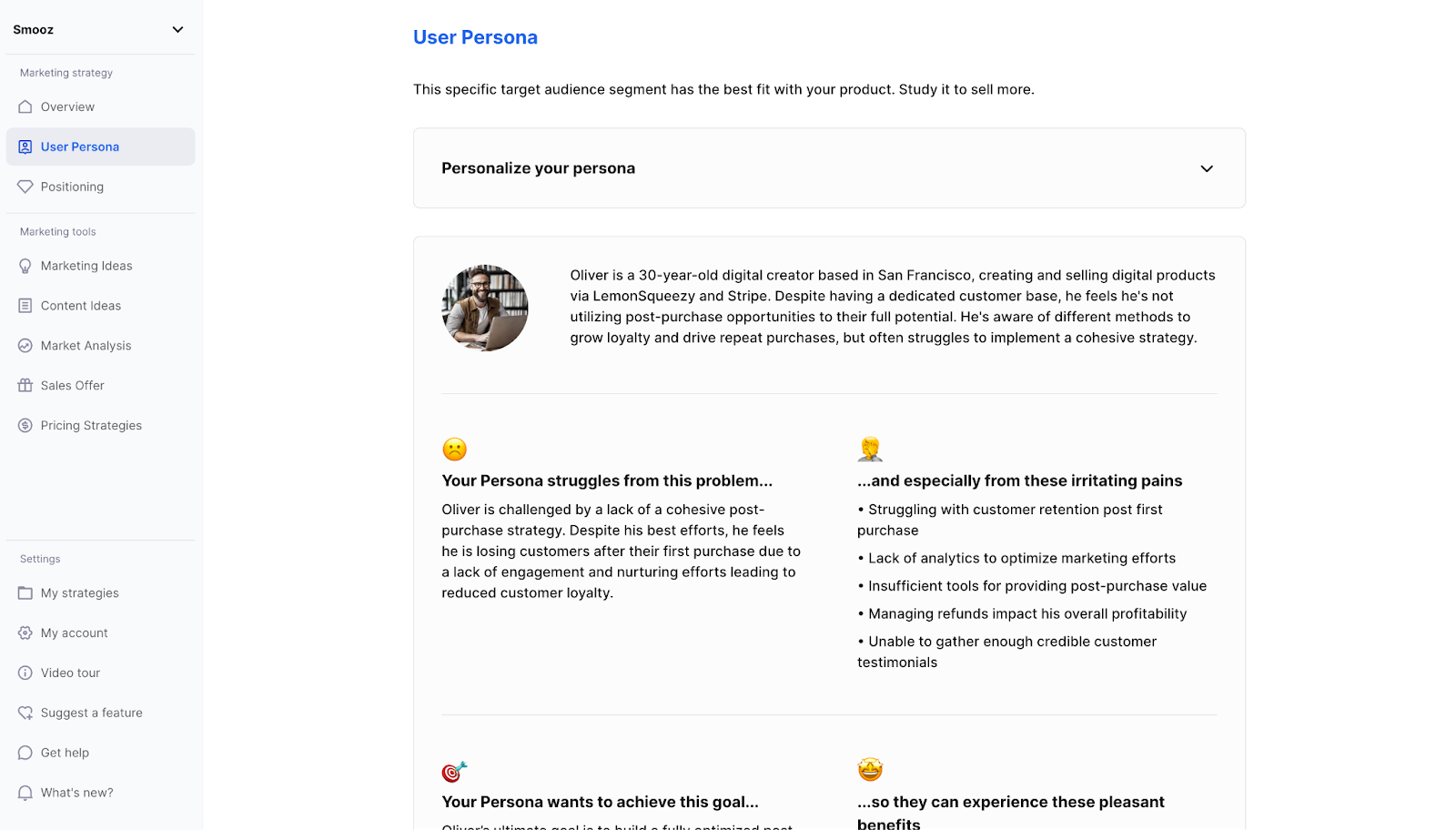Click the Sales Offer gift icon

(25, 386)
